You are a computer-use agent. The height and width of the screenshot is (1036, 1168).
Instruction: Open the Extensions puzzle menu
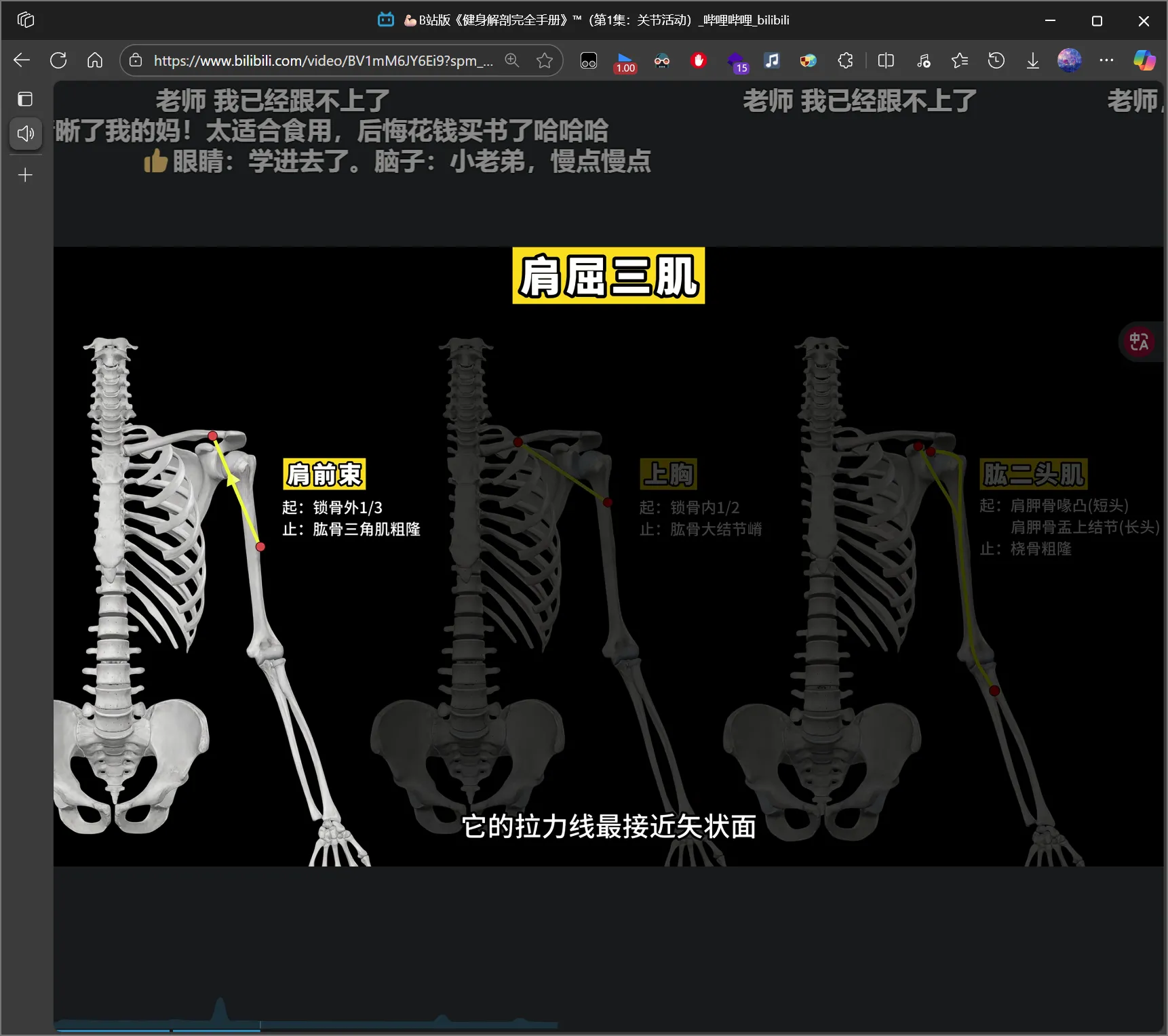(845, 60)
